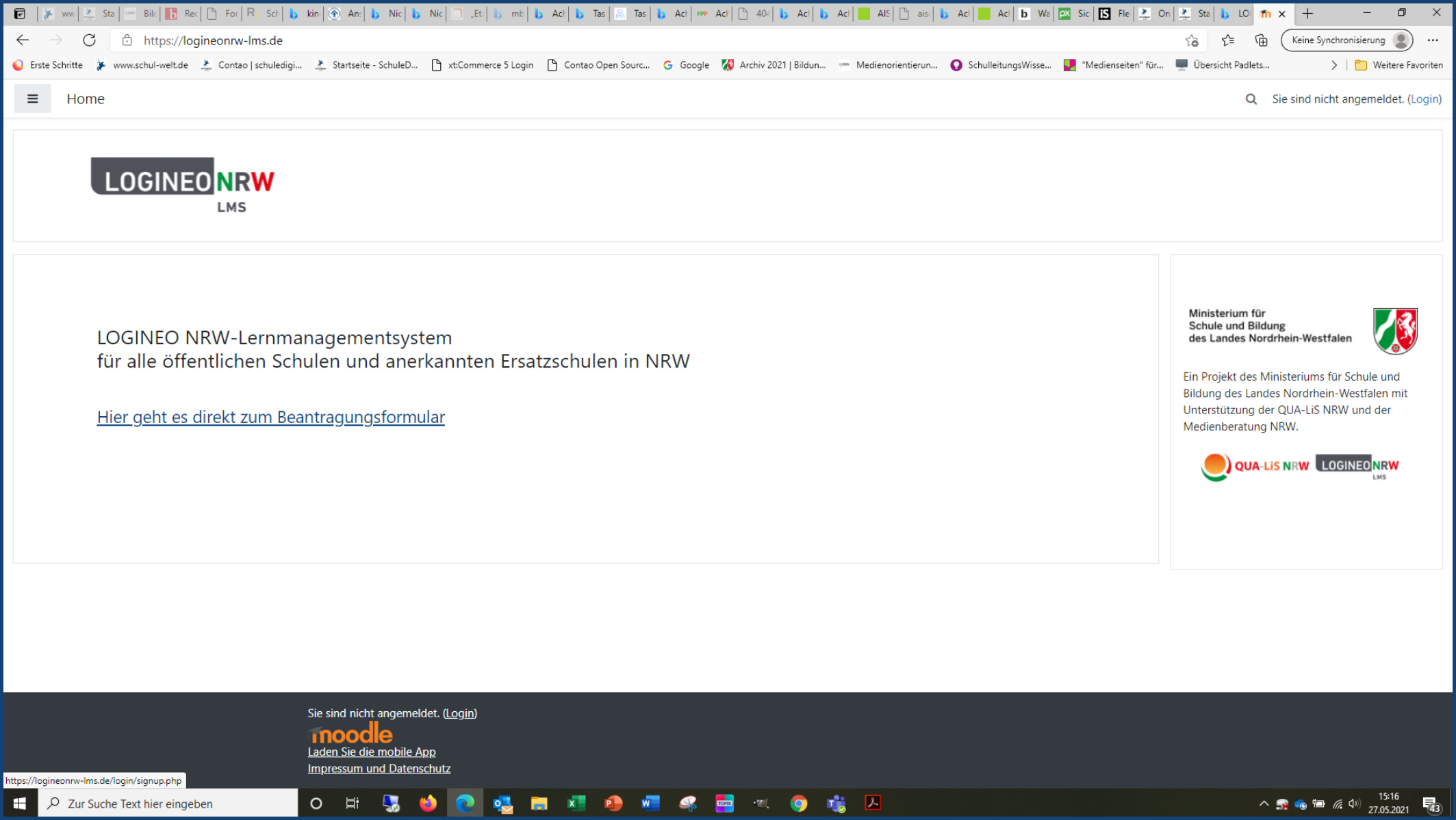
Task: Click Laden Sie die mobile App link
Action: coord(371,752)
